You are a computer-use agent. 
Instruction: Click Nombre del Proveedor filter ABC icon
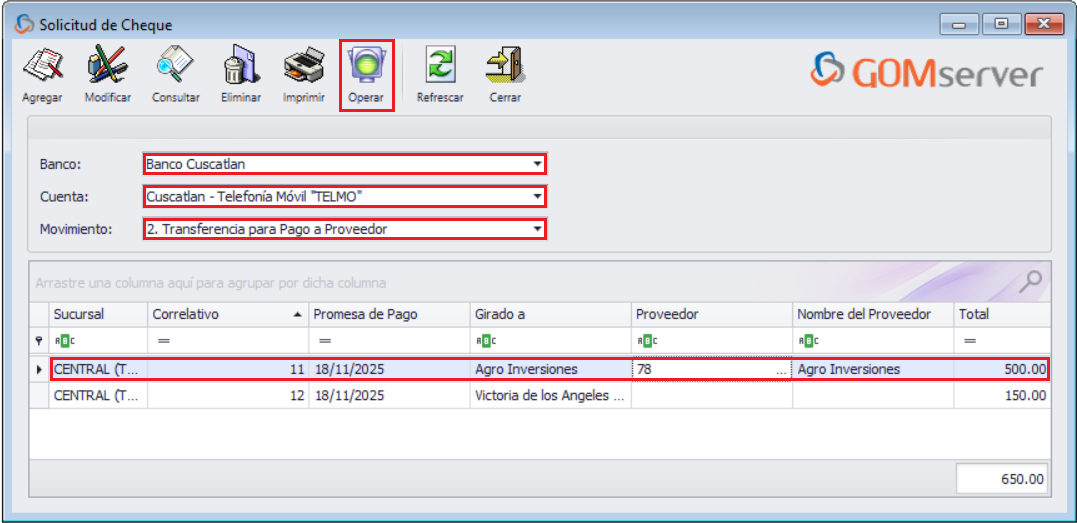(x=808, y=340)
